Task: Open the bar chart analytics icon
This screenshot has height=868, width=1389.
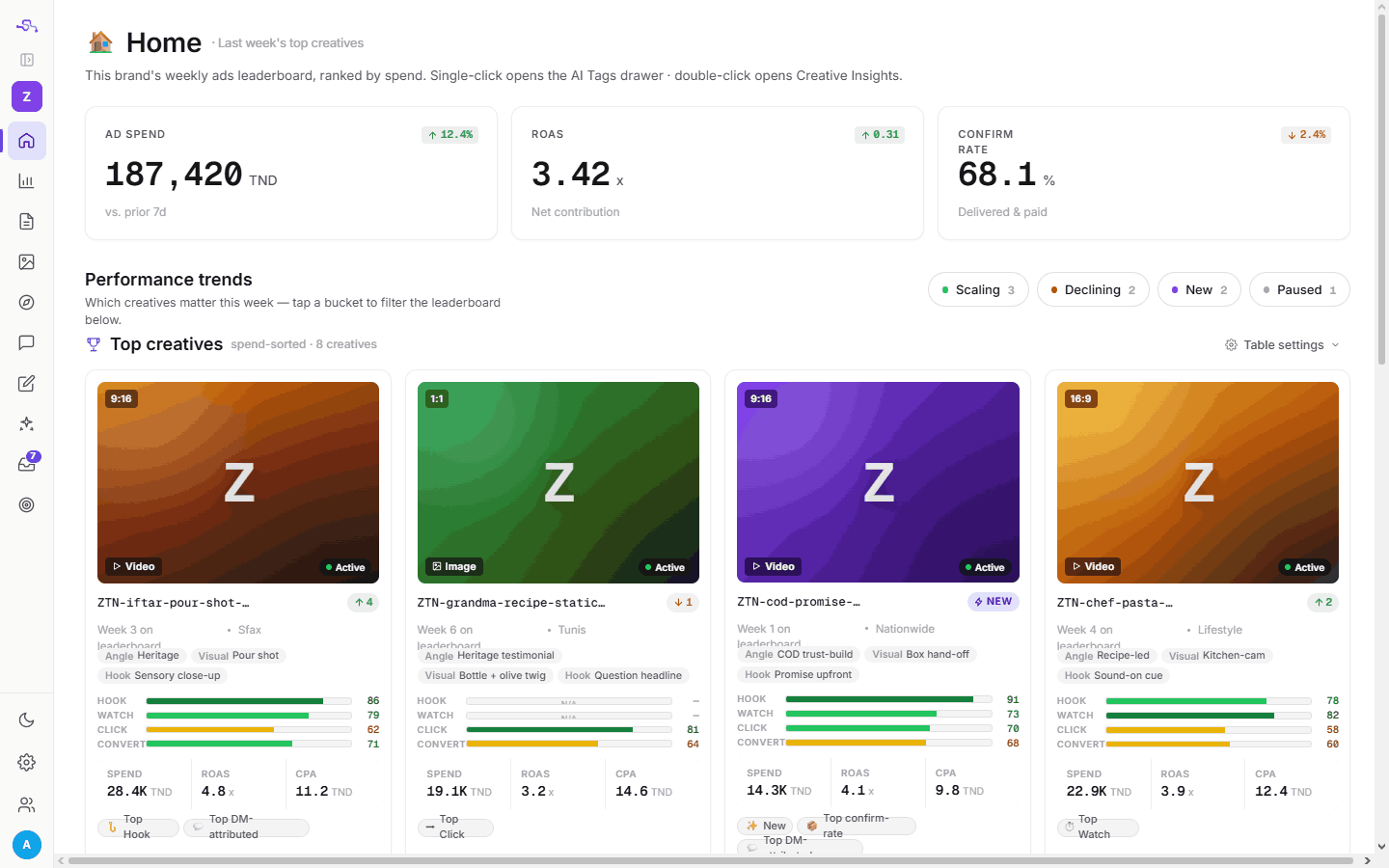Action: (x=27, y=181)
